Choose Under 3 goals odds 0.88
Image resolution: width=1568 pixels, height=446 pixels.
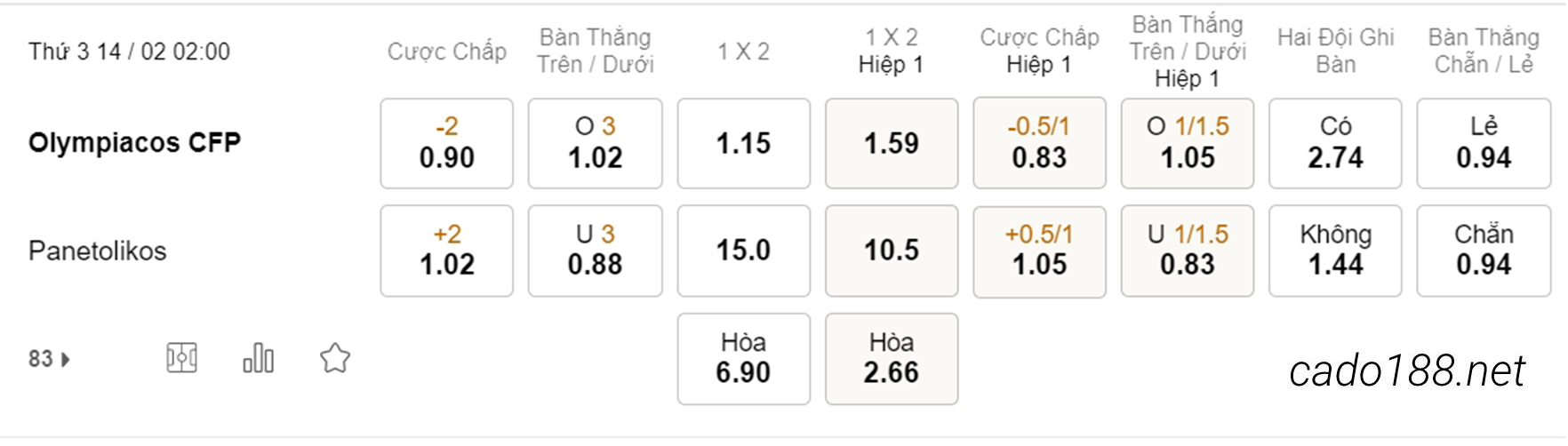[x=596, y=251]
